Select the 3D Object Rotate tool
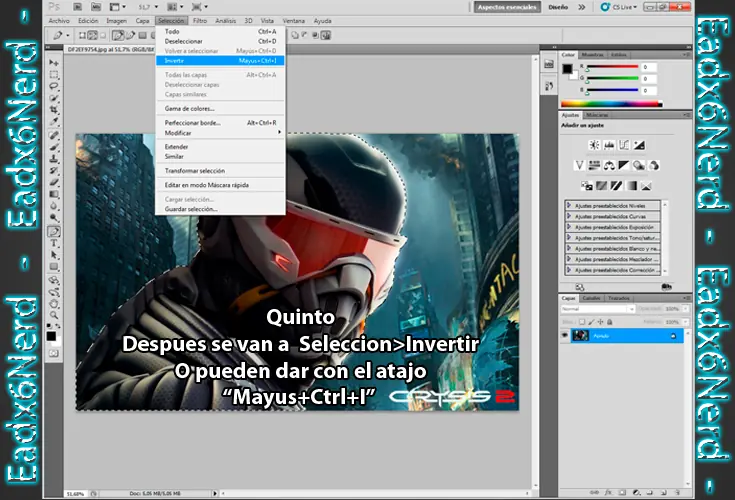Screen dimensions: 735x500 coord(54,280)
